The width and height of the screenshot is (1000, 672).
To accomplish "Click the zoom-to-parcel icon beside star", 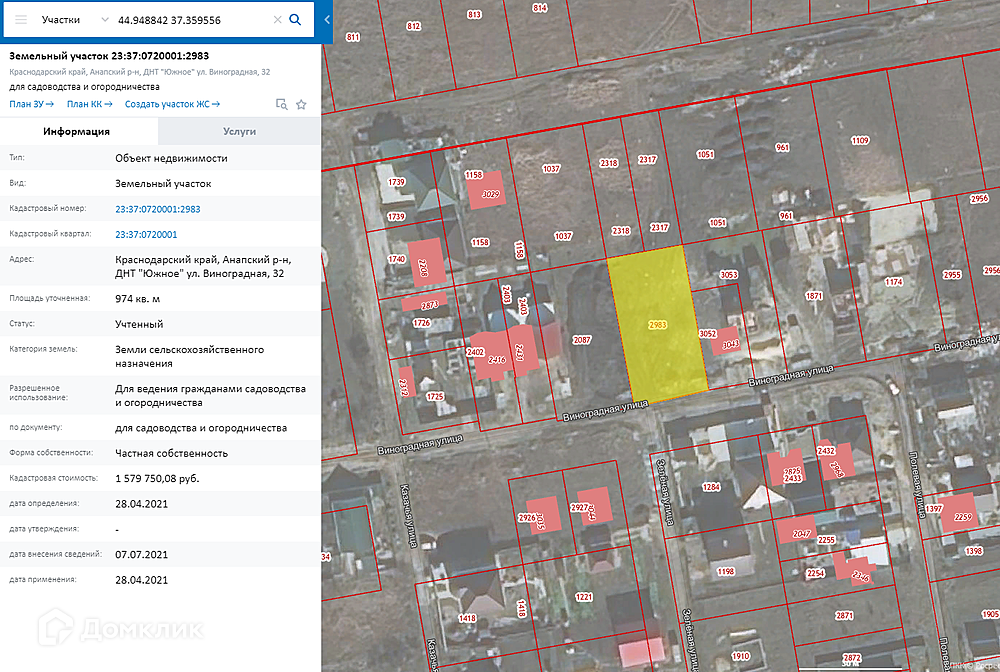I will [x=282, y=104].
